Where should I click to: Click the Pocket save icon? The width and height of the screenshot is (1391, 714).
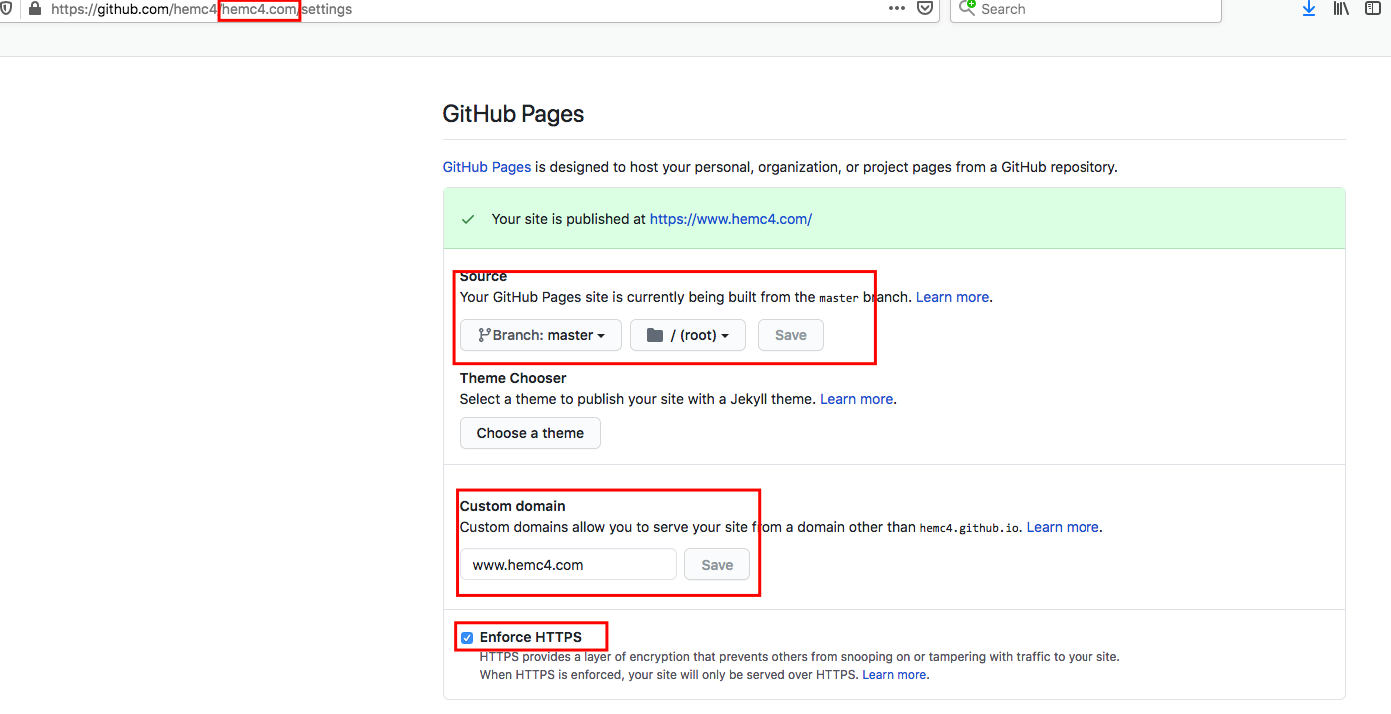[926, 8]
